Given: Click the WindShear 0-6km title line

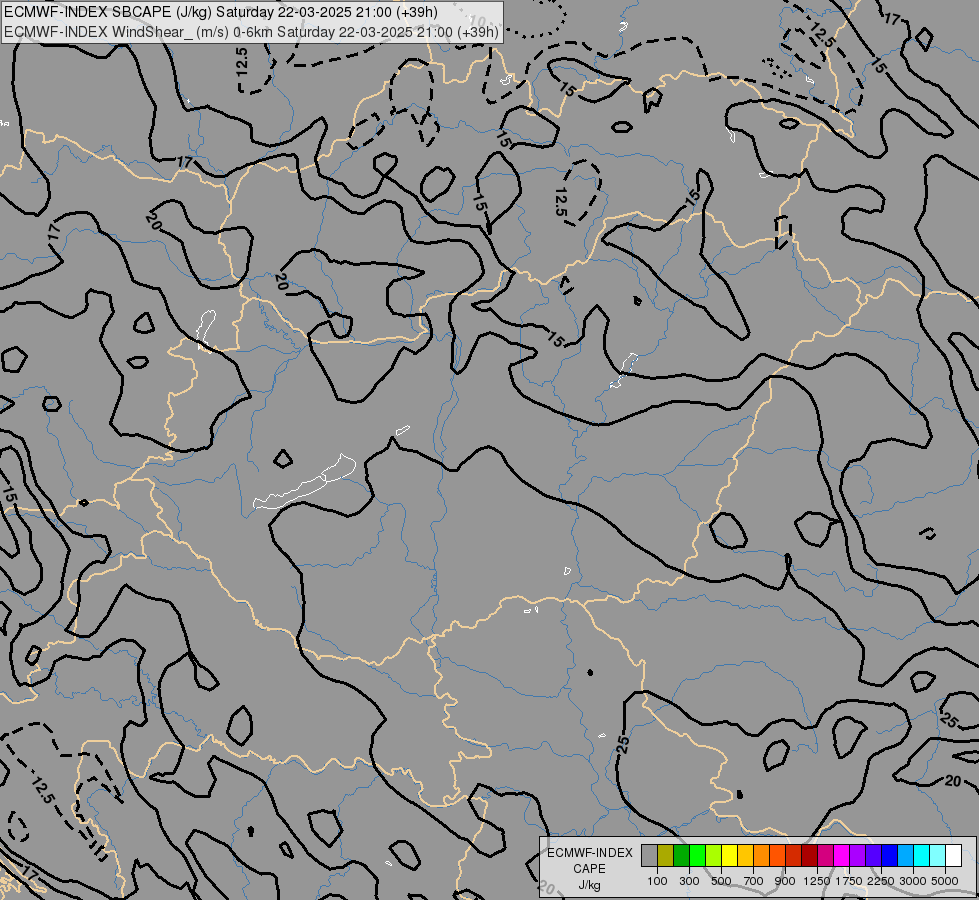Looking at the screenshot, I should (x=251, y=32).
